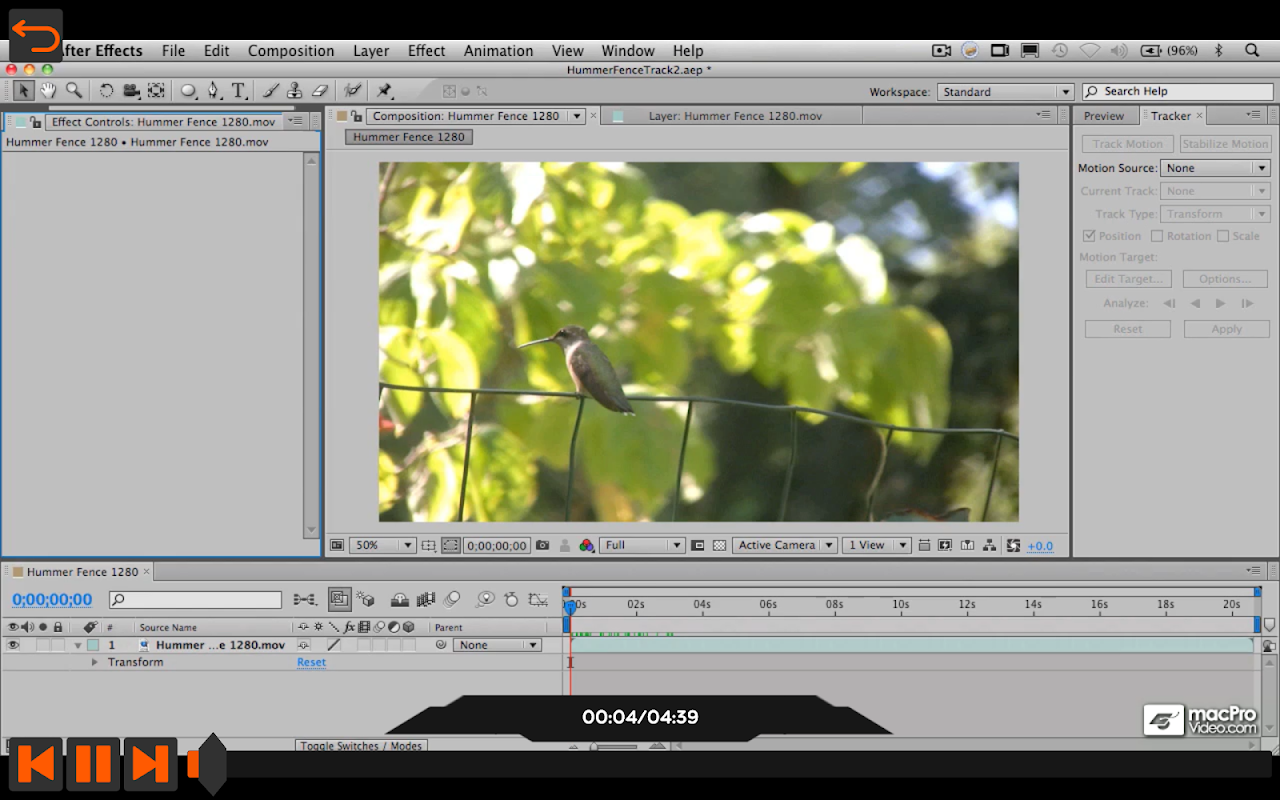Click Brainstorm lightbulb icon
The height and width of the screenshot is (800, 1280).
[485, 600]
